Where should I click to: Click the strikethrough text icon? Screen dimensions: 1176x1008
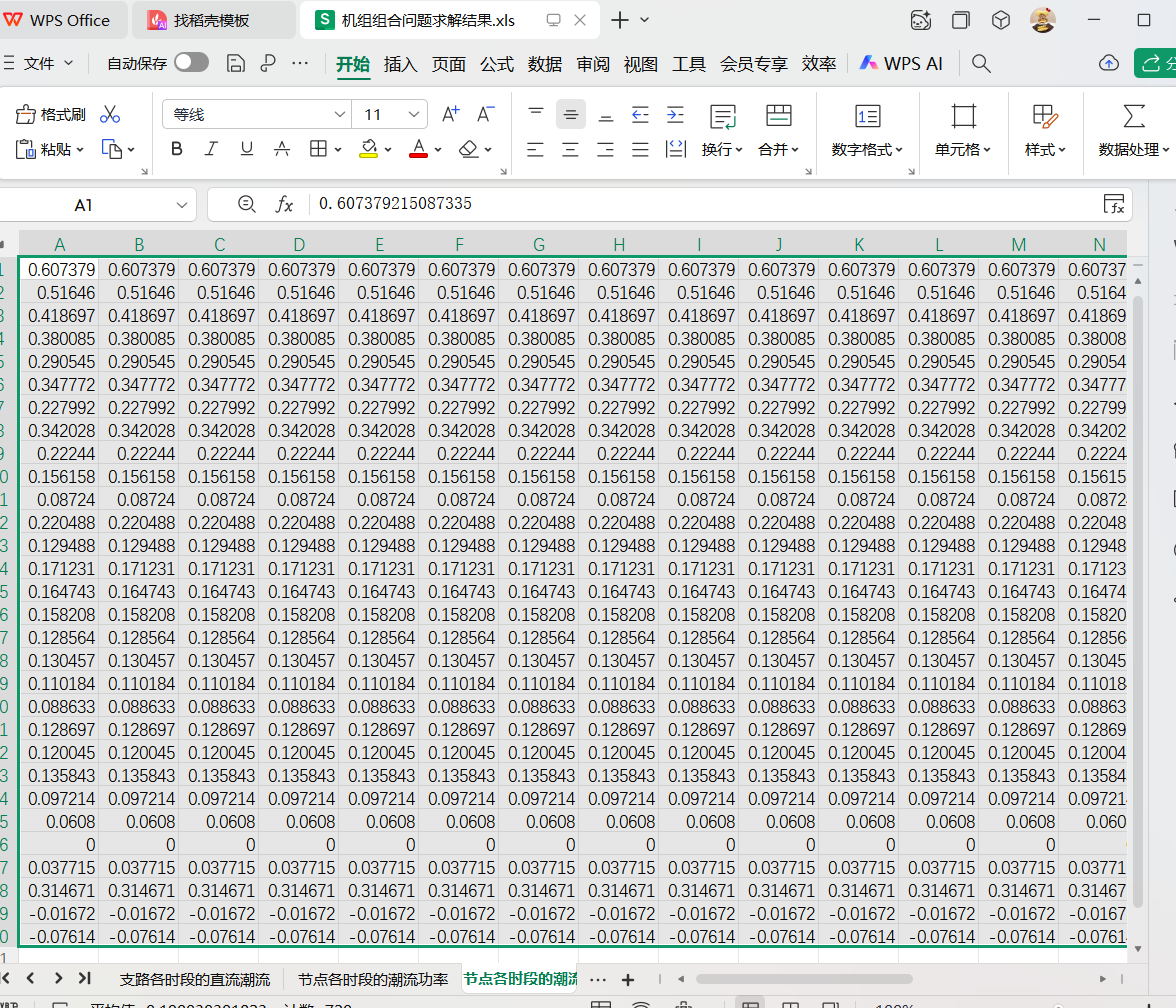coord(282,149)
